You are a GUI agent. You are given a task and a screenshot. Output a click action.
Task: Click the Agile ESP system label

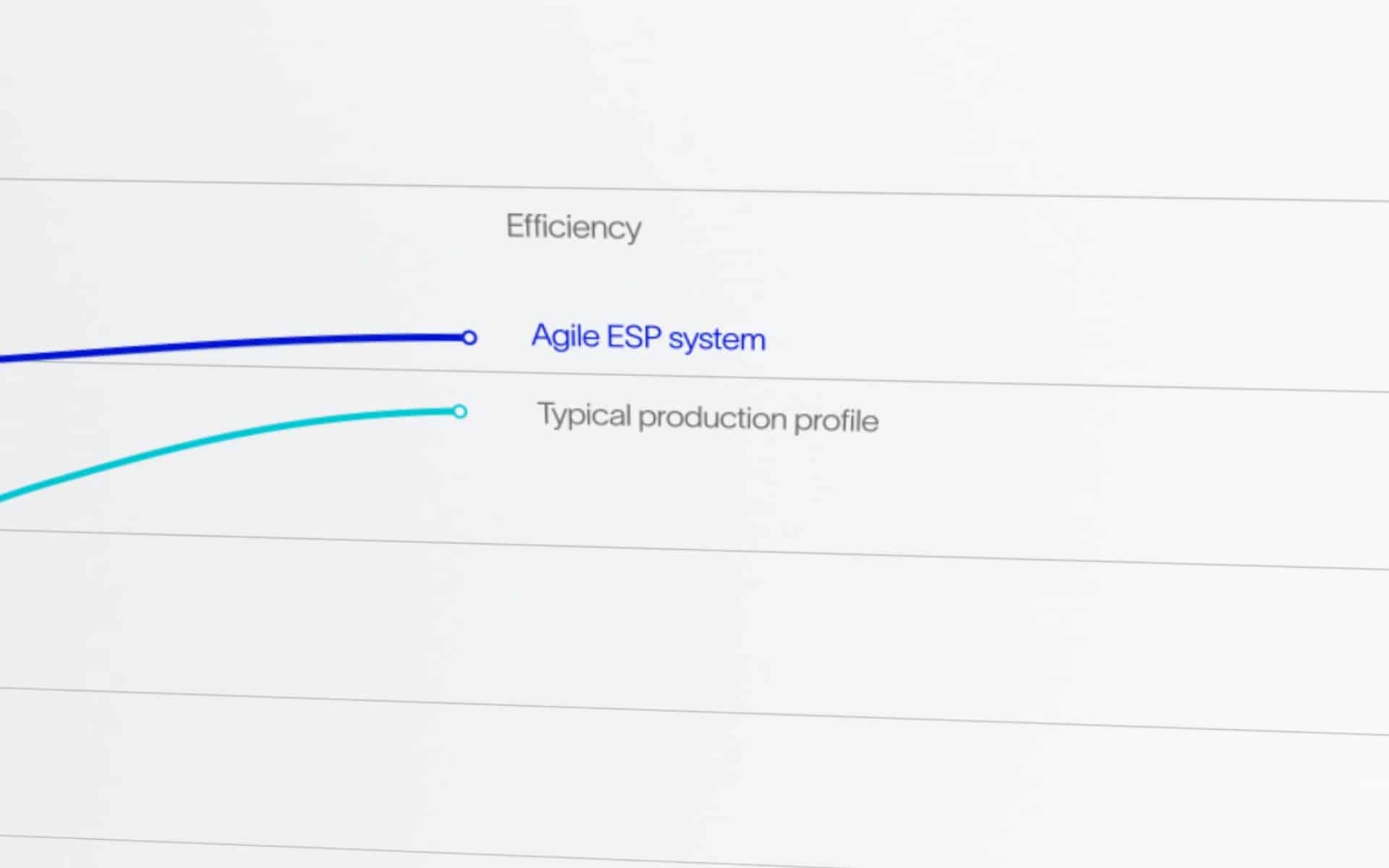648,338
